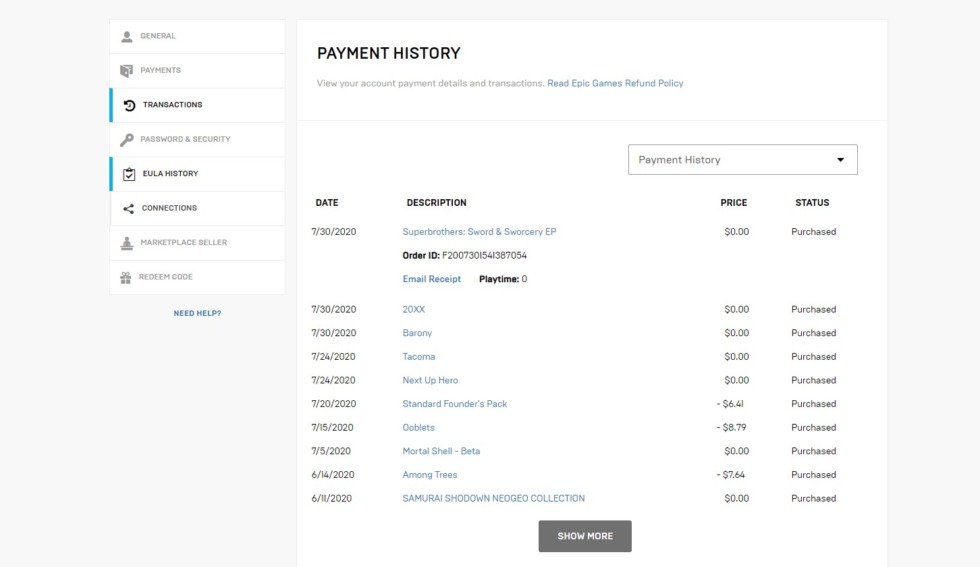Click the Payment History page heading

pos(389,53)
